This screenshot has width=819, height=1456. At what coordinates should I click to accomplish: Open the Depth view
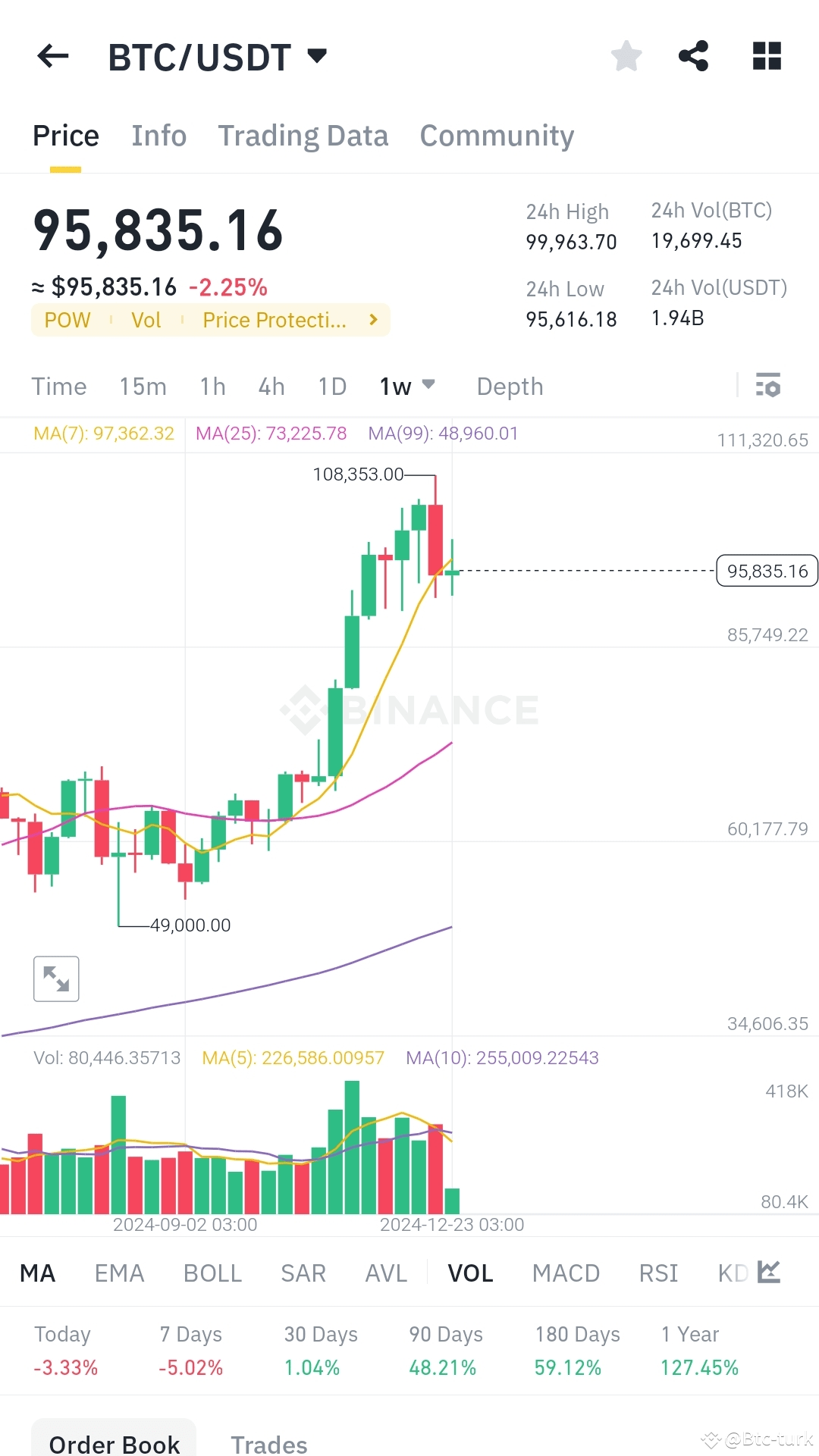(x=509, y=387)
